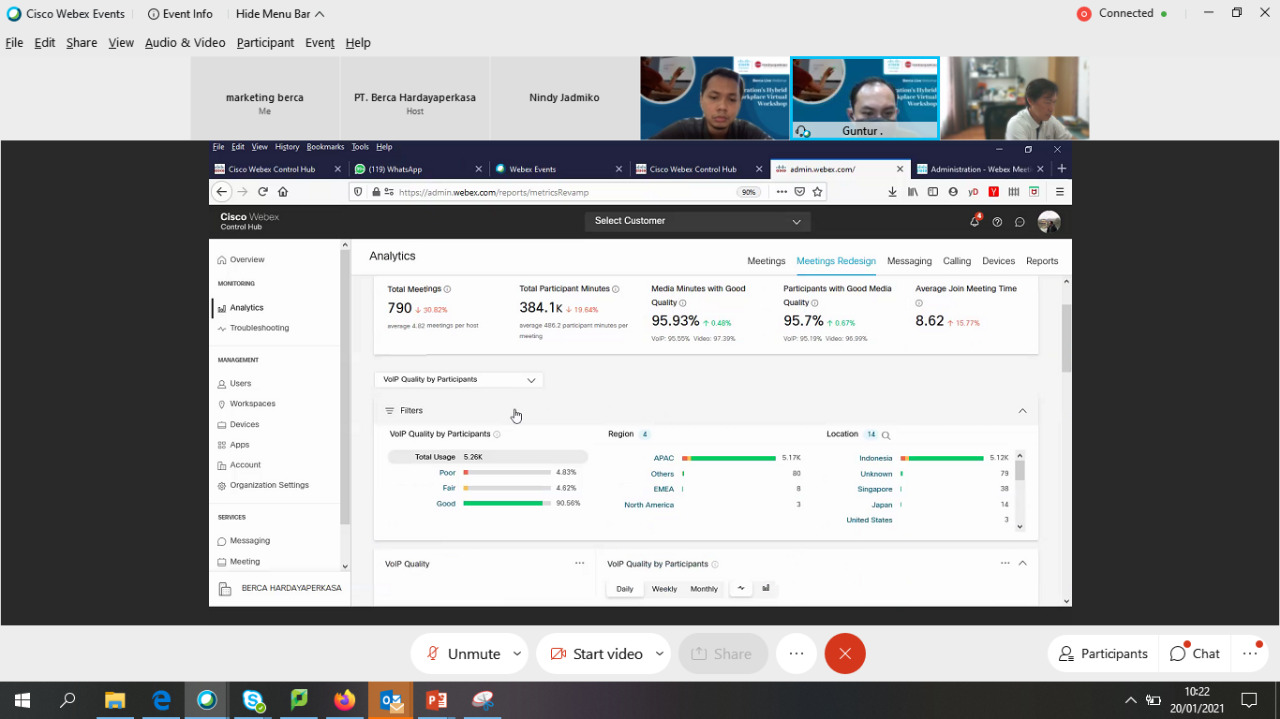Open Firefox hamburger menu
The width and height of the screenshot is (1280, 719).
click(x=1060, y=192)
